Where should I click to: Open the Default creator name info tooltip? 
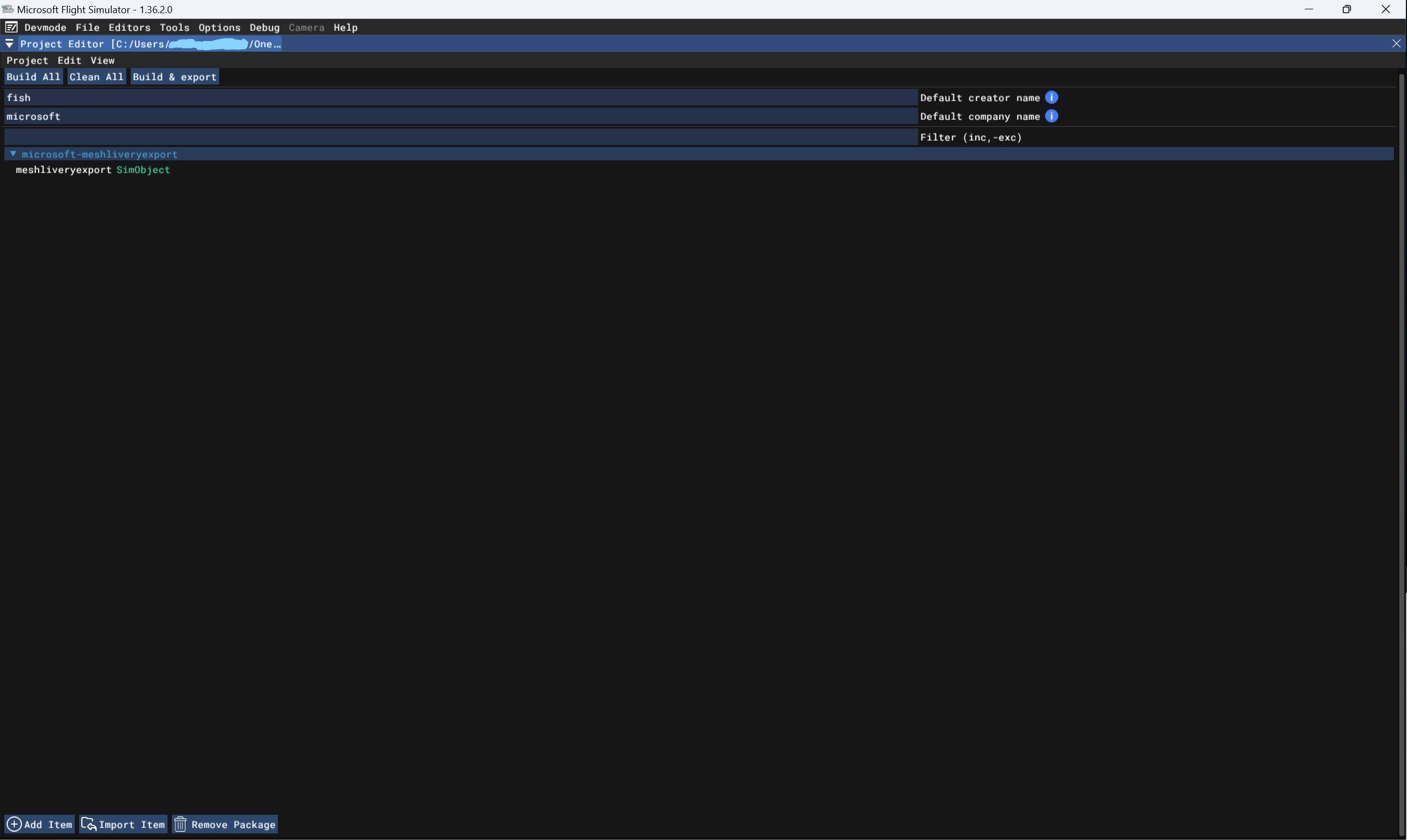pyautogui.click(x=1052, y=97)
